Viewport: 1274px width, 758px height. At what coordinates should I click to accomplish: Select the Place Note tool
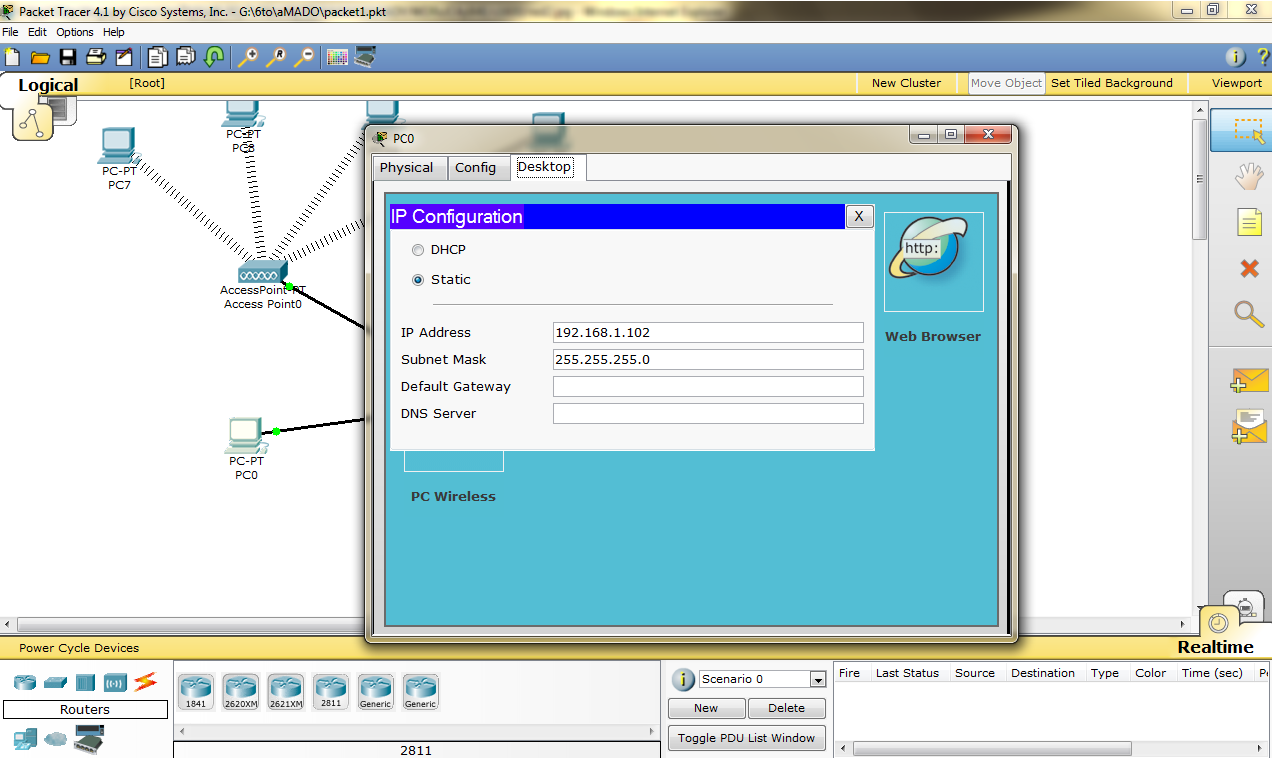click(x=1248, y=222)
